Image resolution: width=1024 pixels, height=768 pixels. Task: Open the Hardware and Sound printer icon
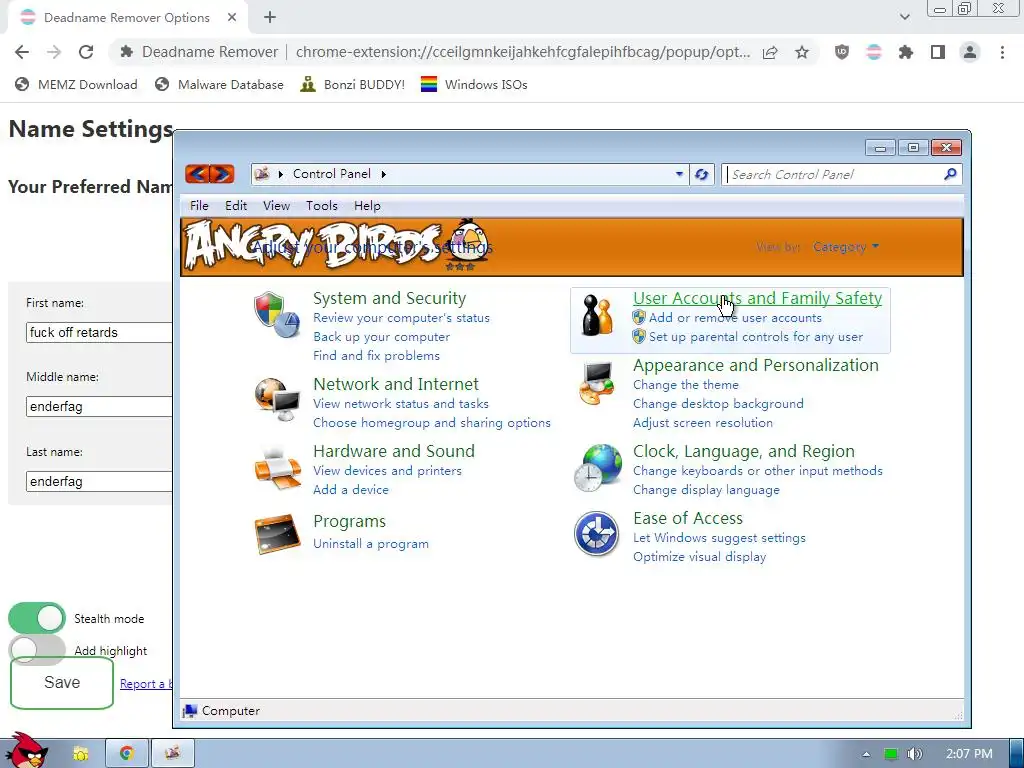[x=277, y=468]
